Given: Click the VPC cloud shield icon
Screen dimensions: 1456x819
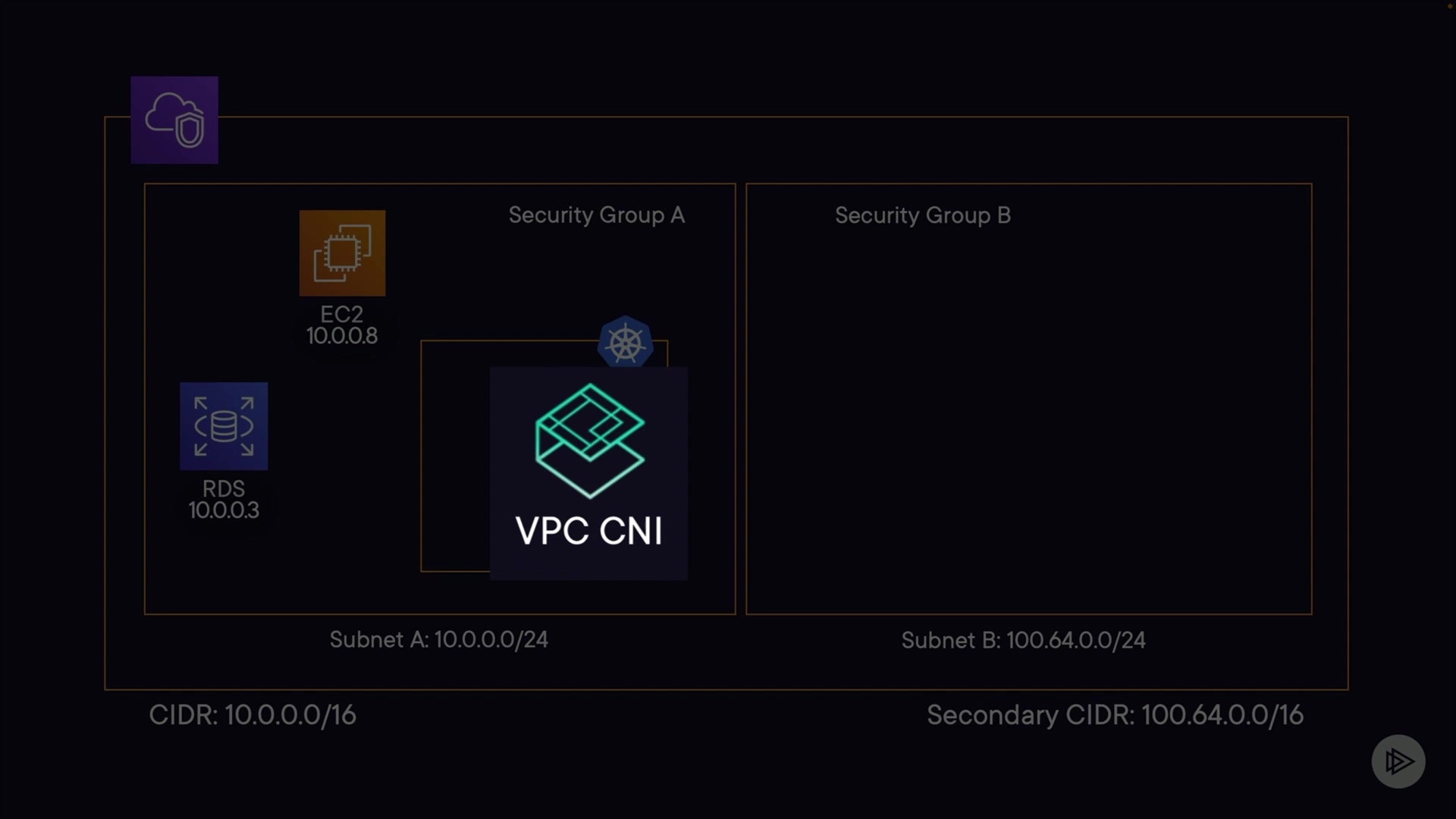Looking at the screenshot, I should coord(174,120).
